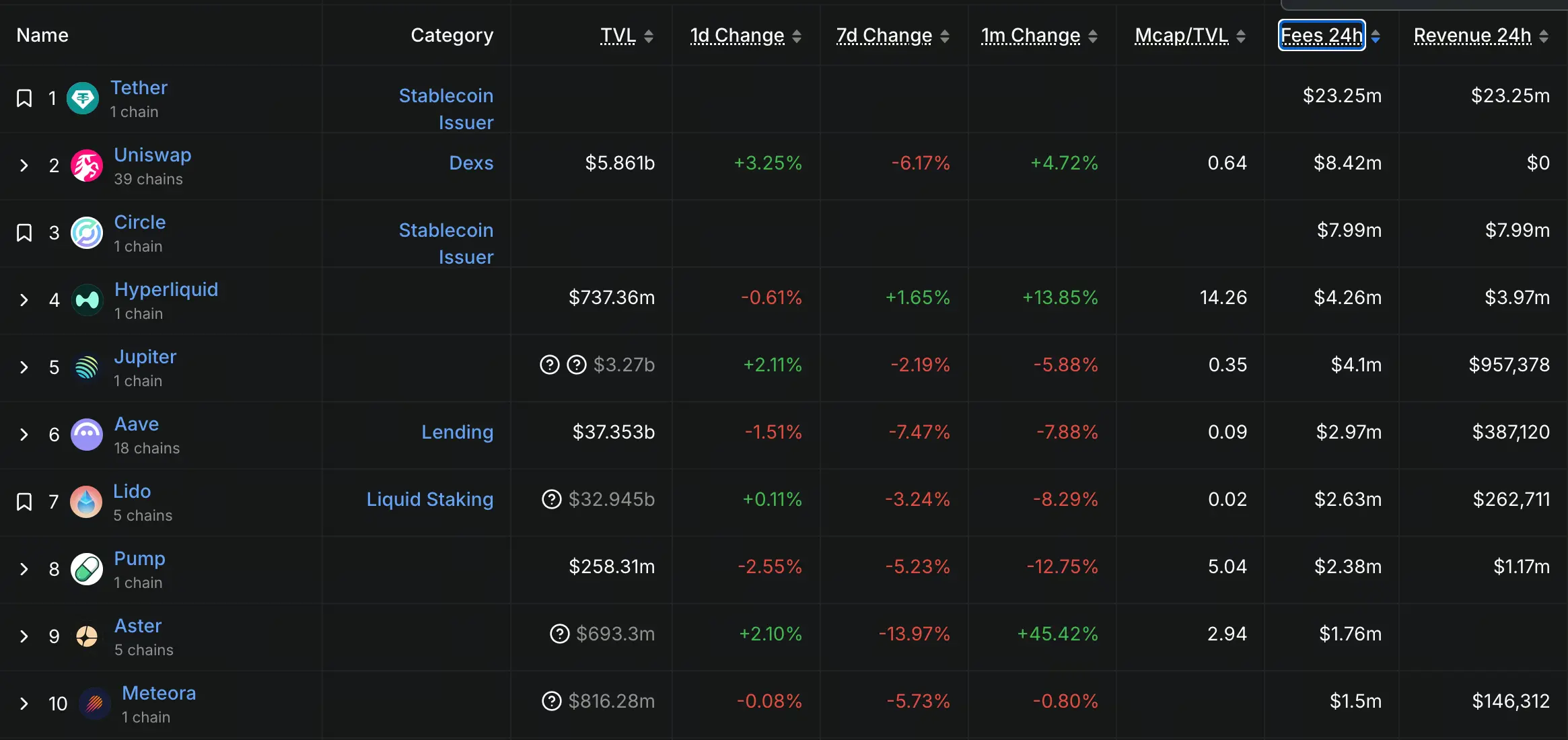Sort by Revenue 24h column header
Screen dimensions: 1568x740
pos(1472,35)
